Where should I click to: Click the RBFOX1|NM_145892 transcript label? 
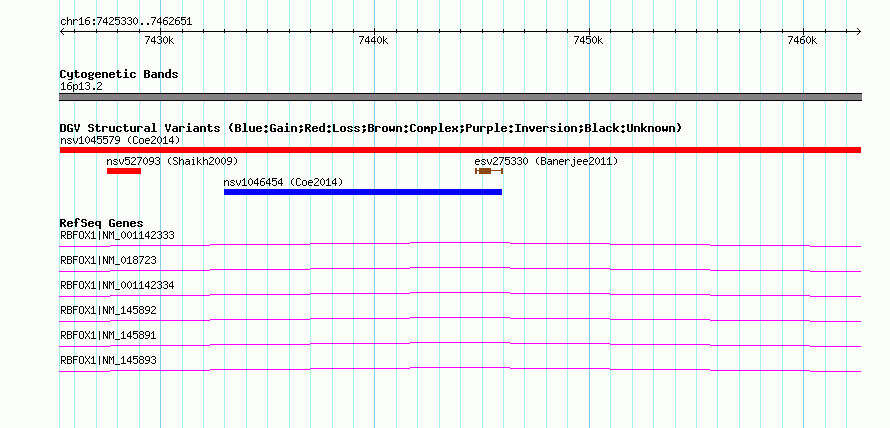(108, 310)
